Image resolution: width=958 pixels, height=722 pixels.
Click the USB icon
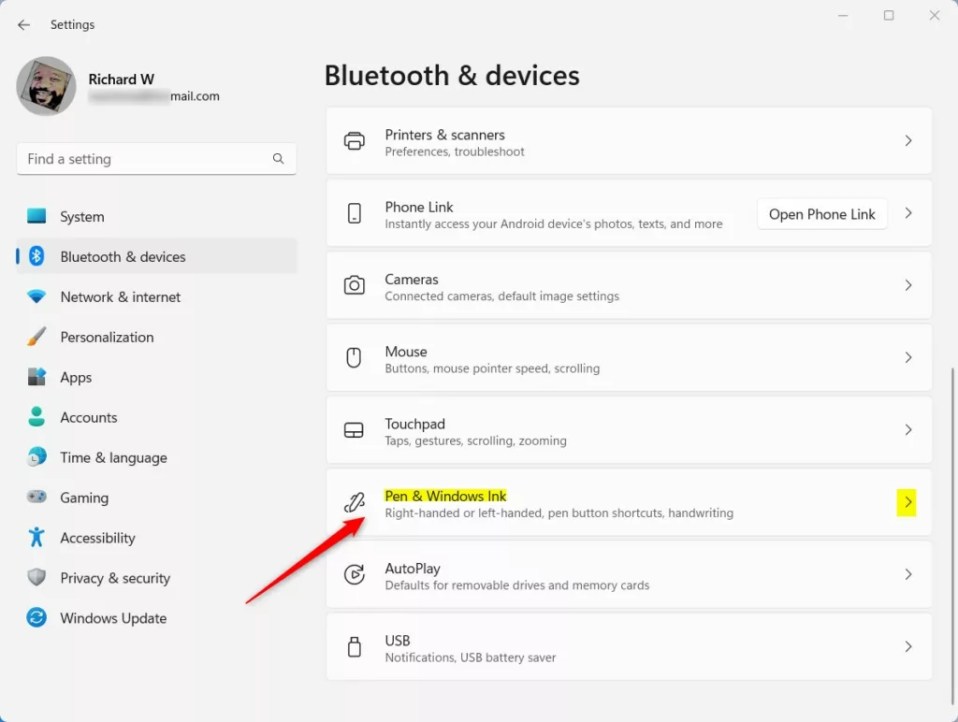354,647
